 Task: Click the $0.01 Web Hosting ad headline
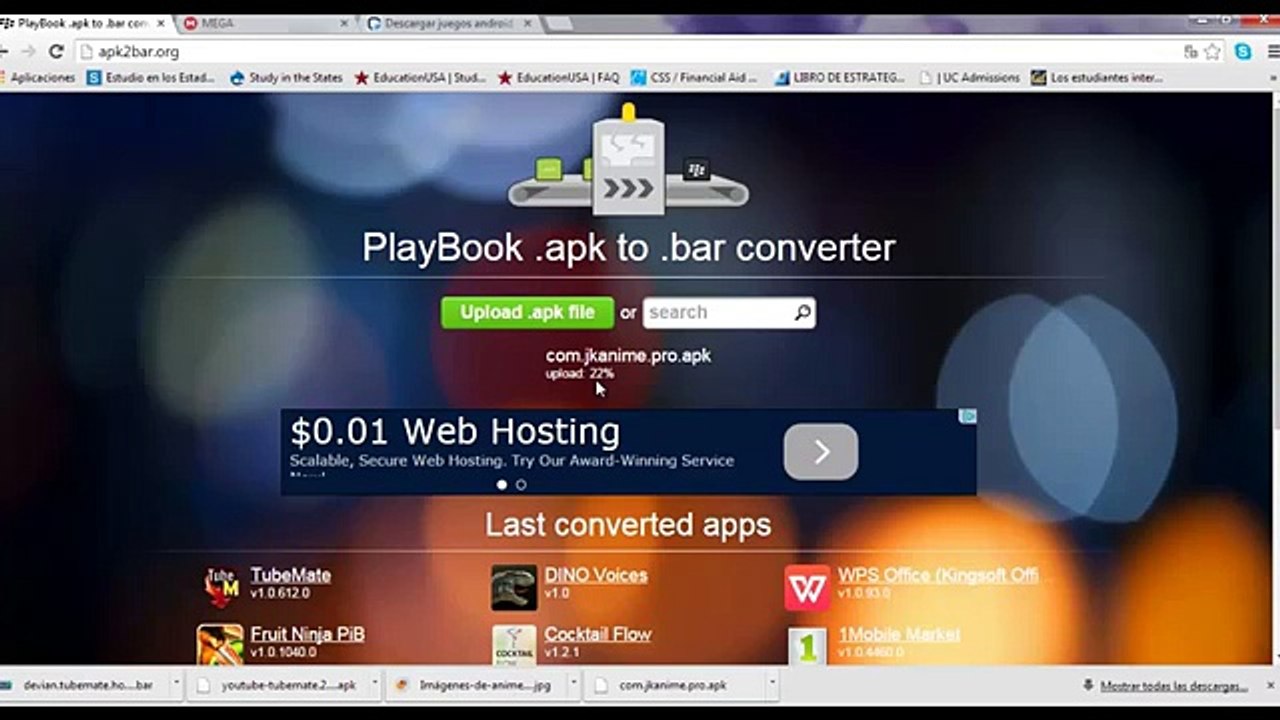[x=455, y=432]
